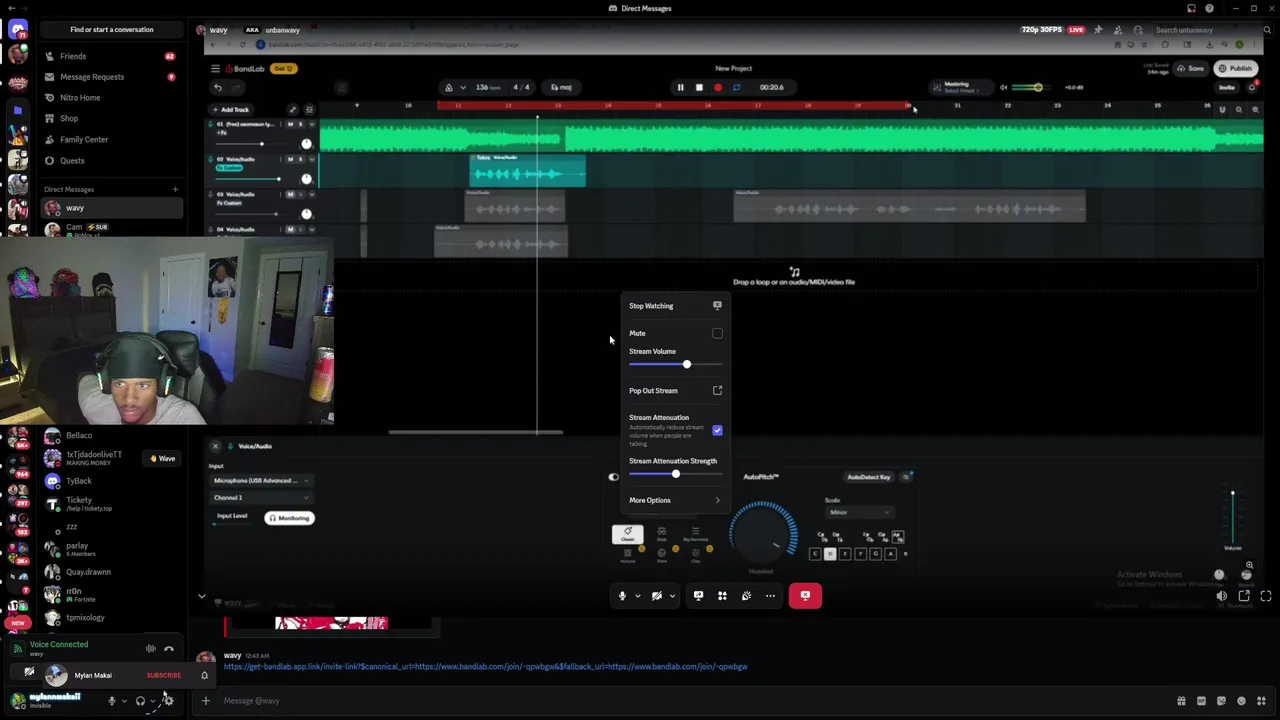The width and height of the screenshot is (1280, 720).
Task: Open the BandLab invite link
Action: (485, 667)
